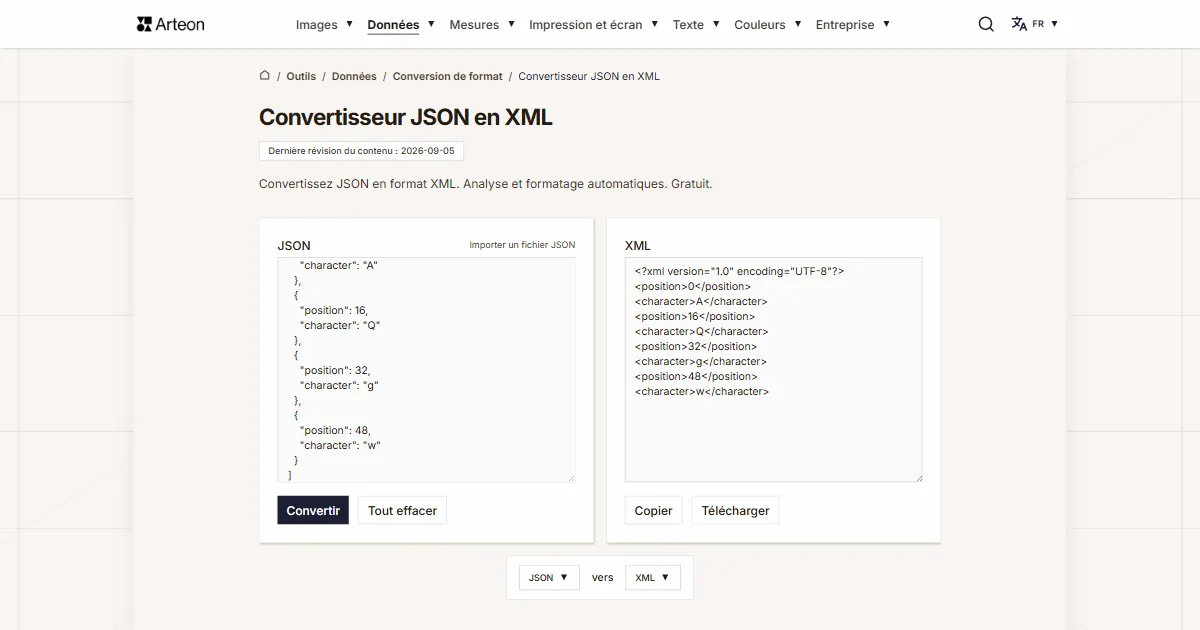Click the "vers" label between dropdowns
1200x630 pixels.
click(x=603, y=577)
